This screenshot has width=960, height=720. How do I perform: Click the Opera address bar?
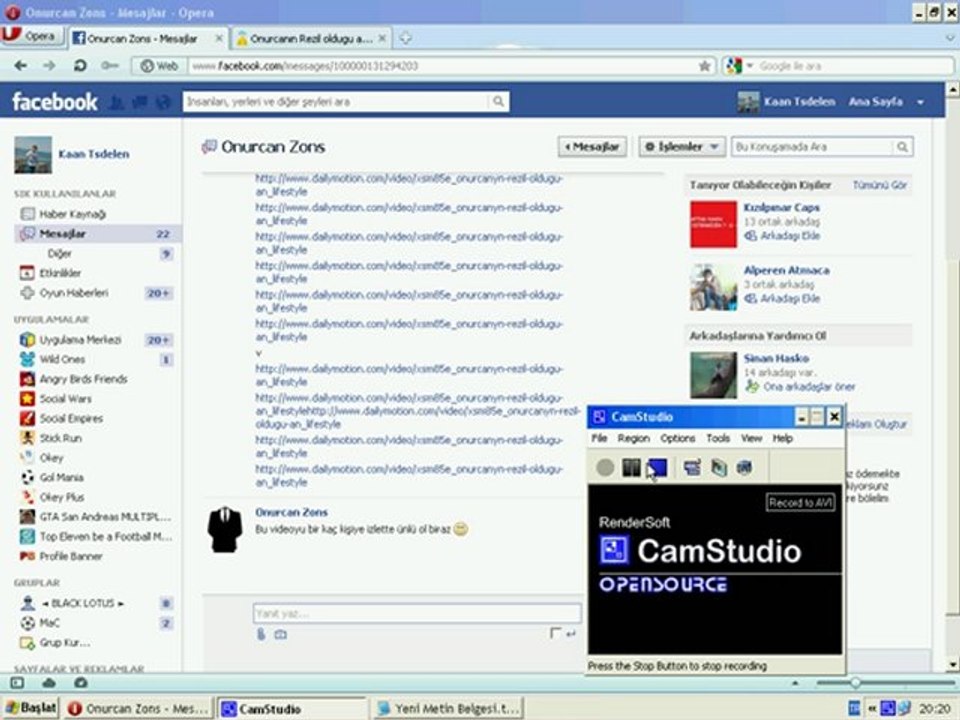click(x=443, y=66)
